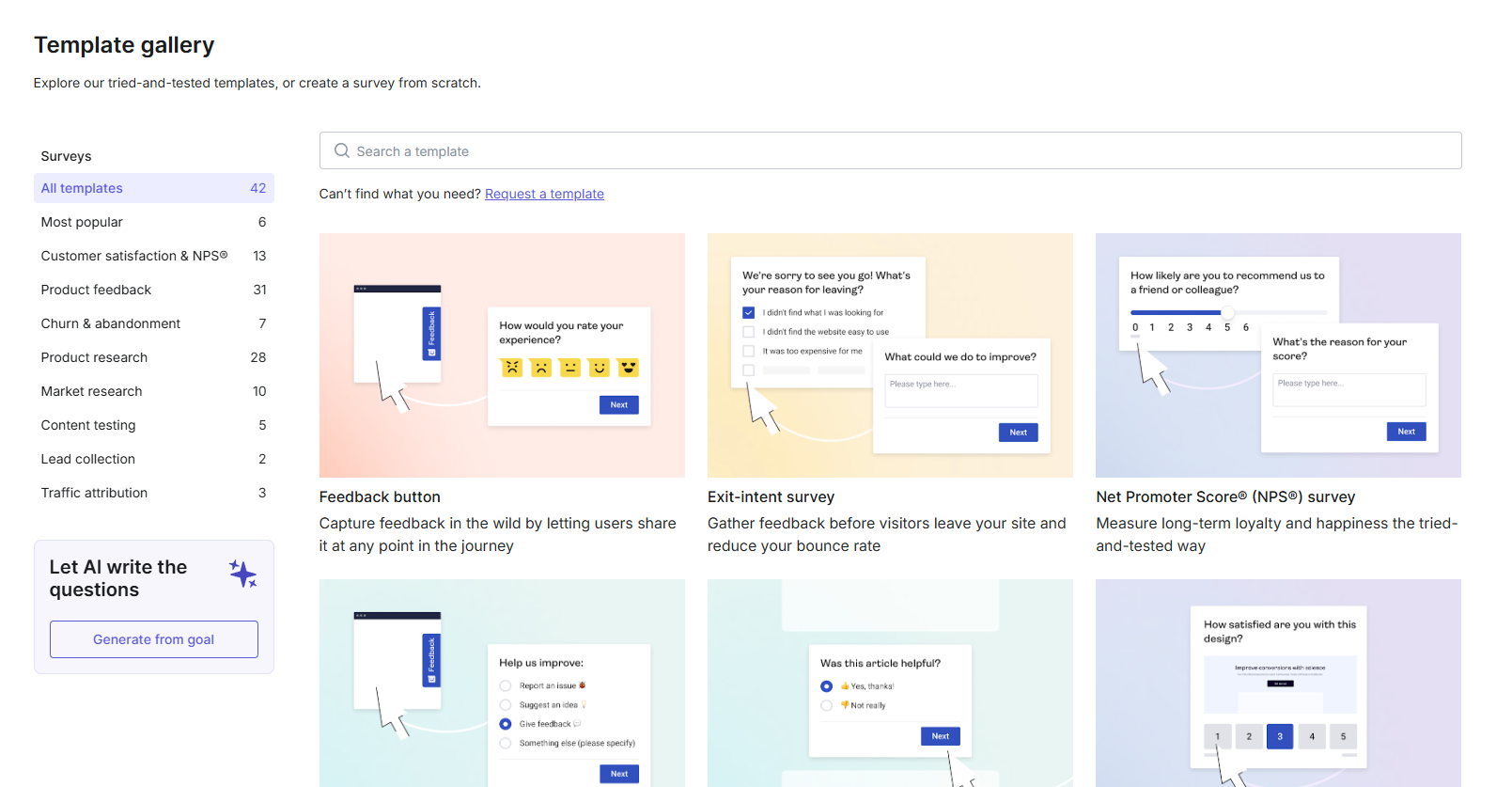This screenshot has height=787, width=1512.
Task: Open the Was this article helpful thumbnail
Action: click(x=890, y=683)
